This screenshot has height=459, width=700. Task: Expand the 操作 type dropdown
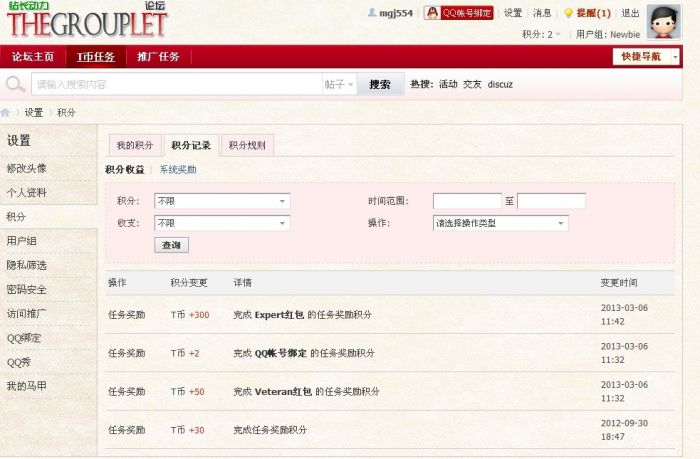tap(500, 223)
